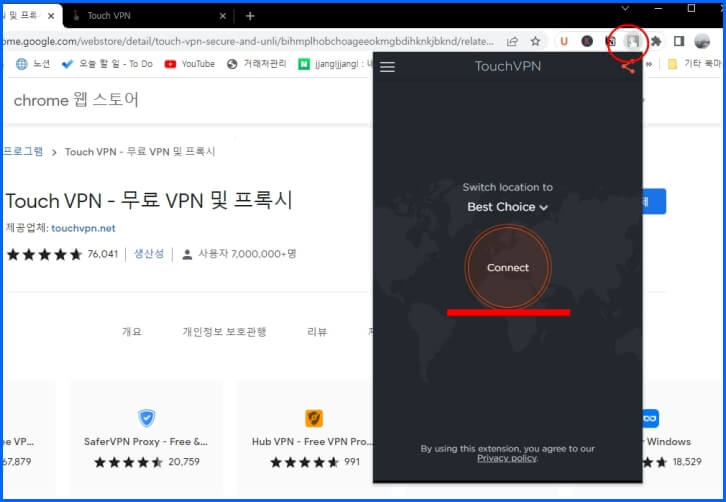Click the chrome 웹 스토어 logo title

pyautogui.click(x=76, y=100)
